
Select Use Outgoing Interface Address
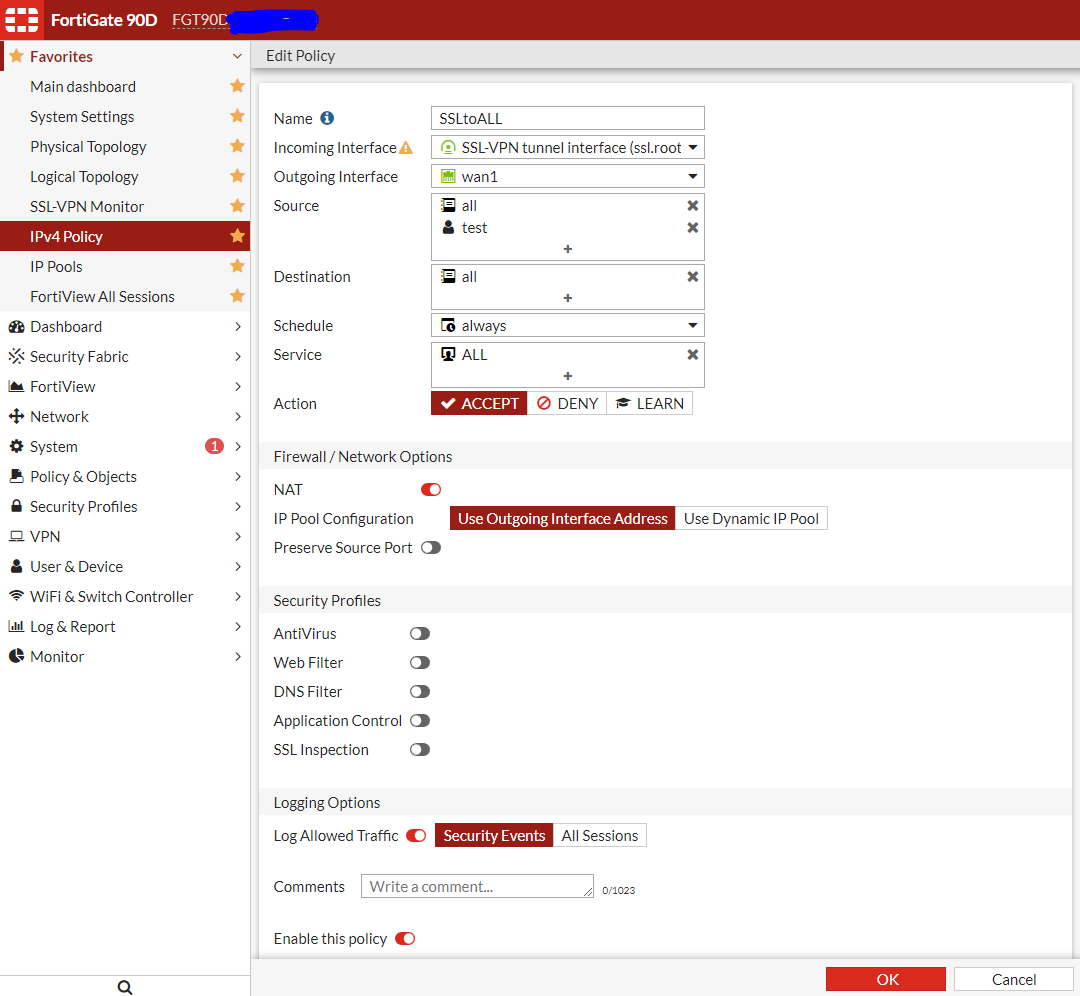click(x=563, y=519)
